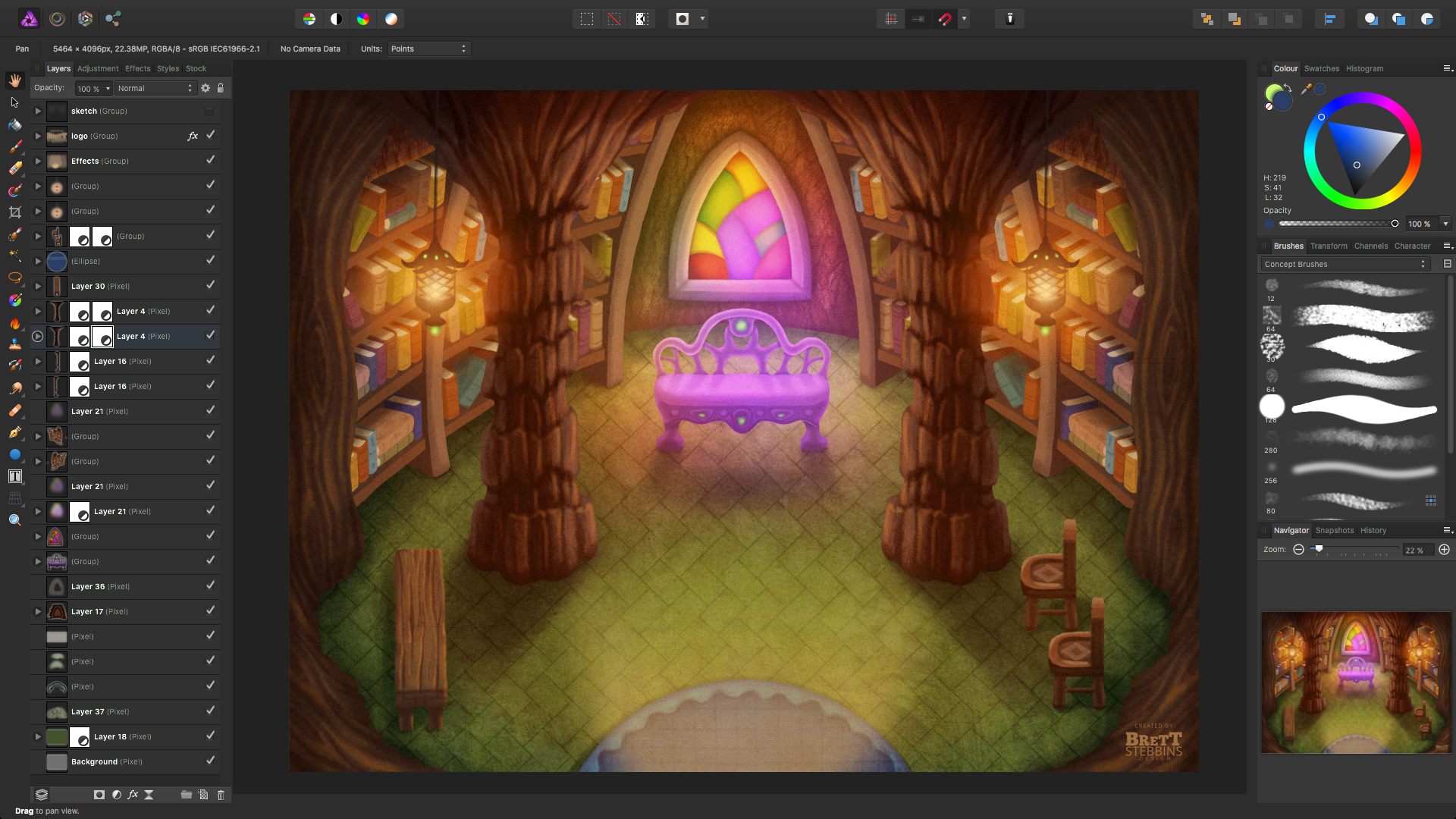Select the Paint Brush tool
This screenshot has width=1456, height=819.
coord(15,146)
